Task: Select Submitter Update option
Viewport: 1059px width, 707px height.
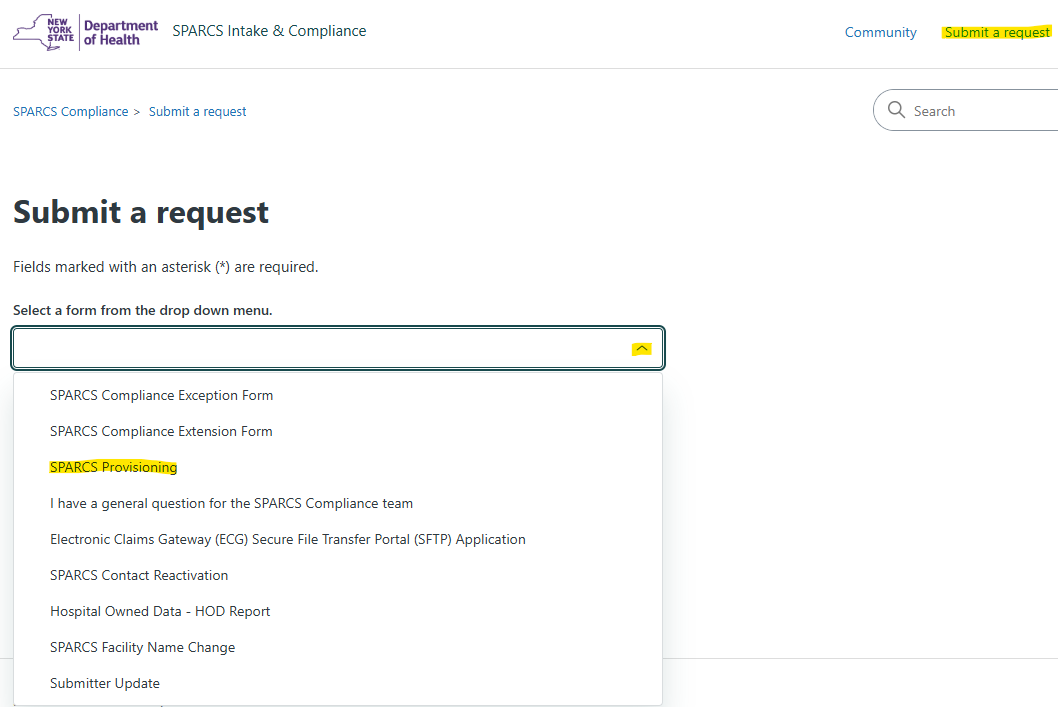Action: [x=338, y=683]
